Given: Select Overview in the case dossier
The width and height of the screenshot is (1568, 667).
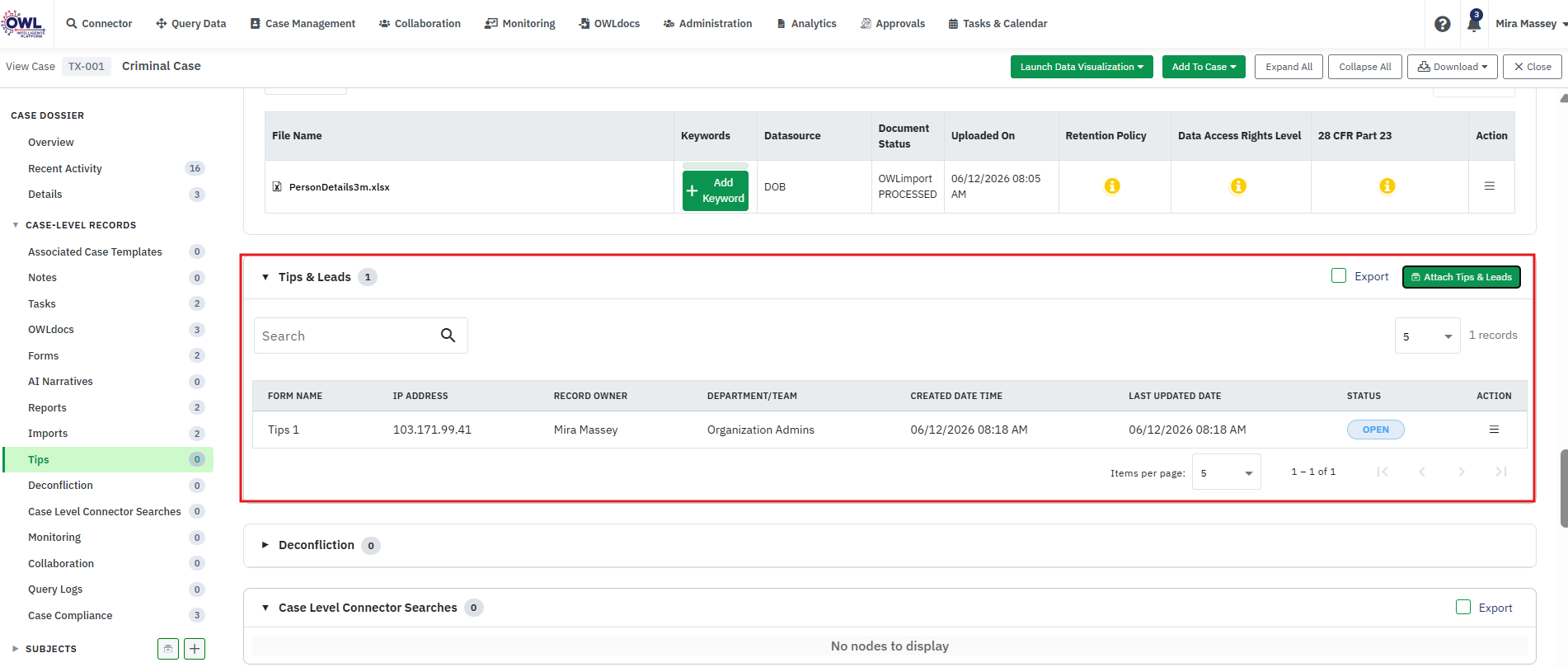Looking at the screenshot, I should (51, 143).
